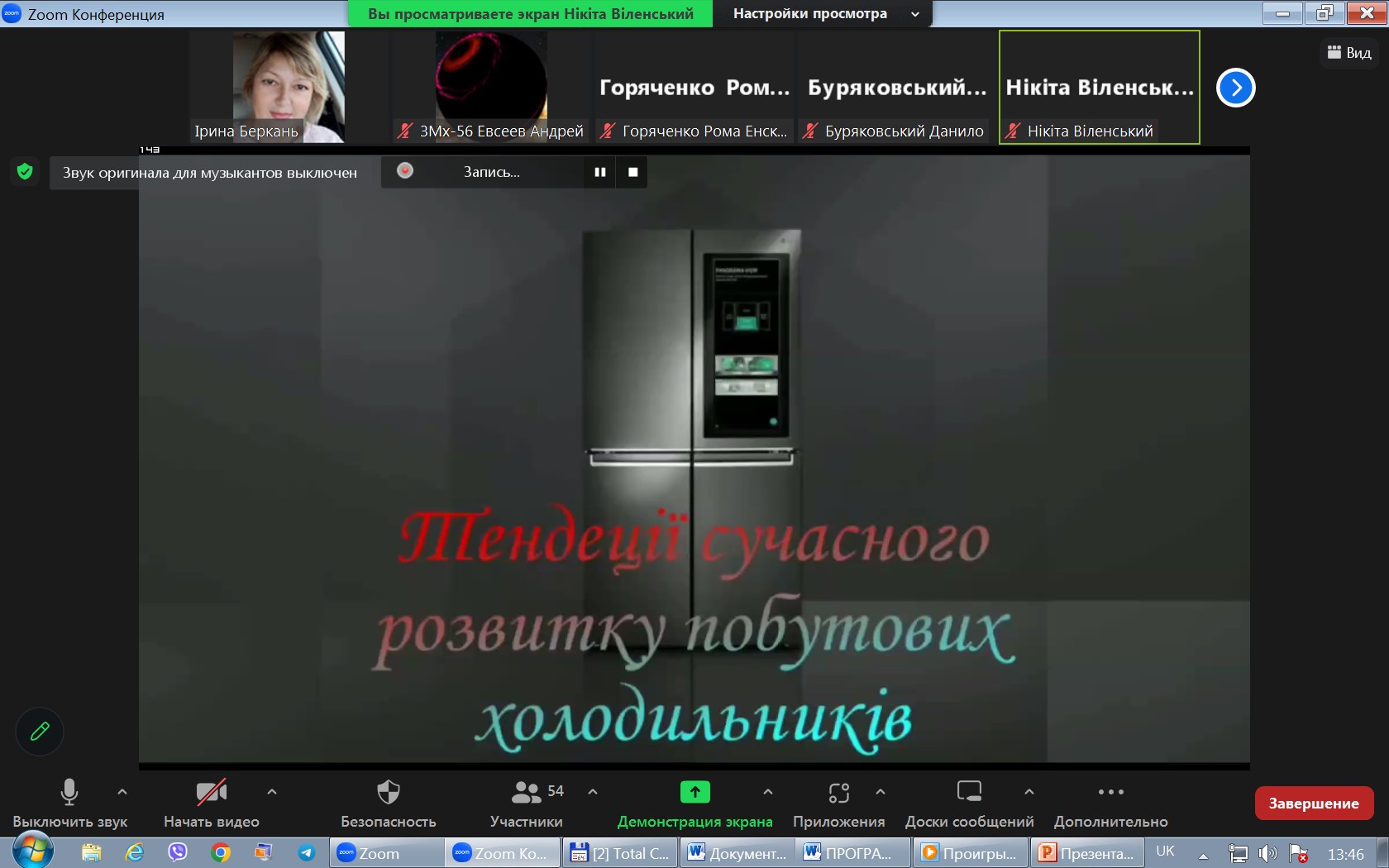Select Нікіта Віленський participant tile
The height and width of the screenshot is (868, 1389).
coord(1100,87)
